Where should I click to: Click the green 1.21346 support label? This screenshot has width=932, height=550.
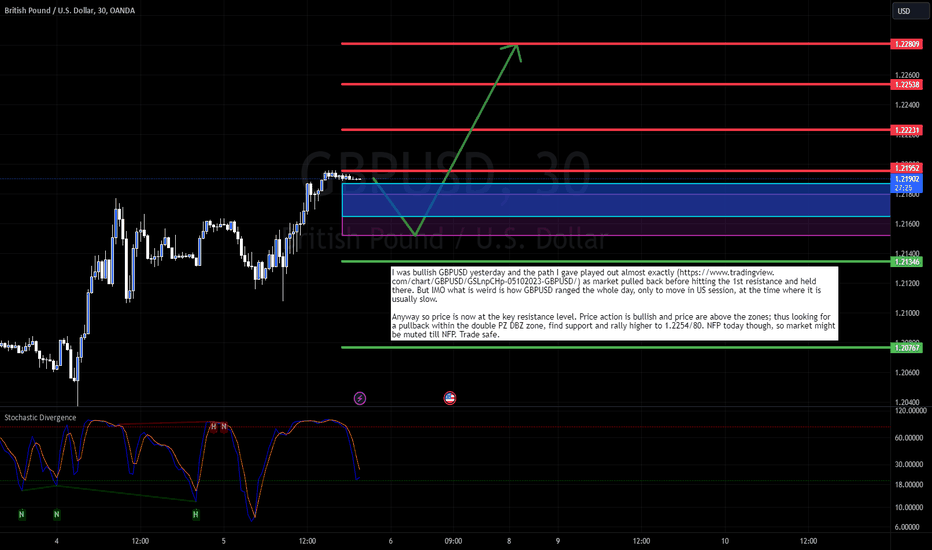(906, 262)
